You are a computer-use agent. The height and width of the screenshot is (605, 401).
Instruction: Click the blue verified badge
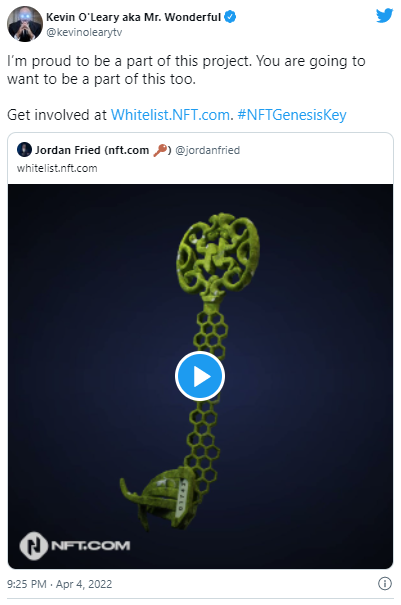(230, 17)
